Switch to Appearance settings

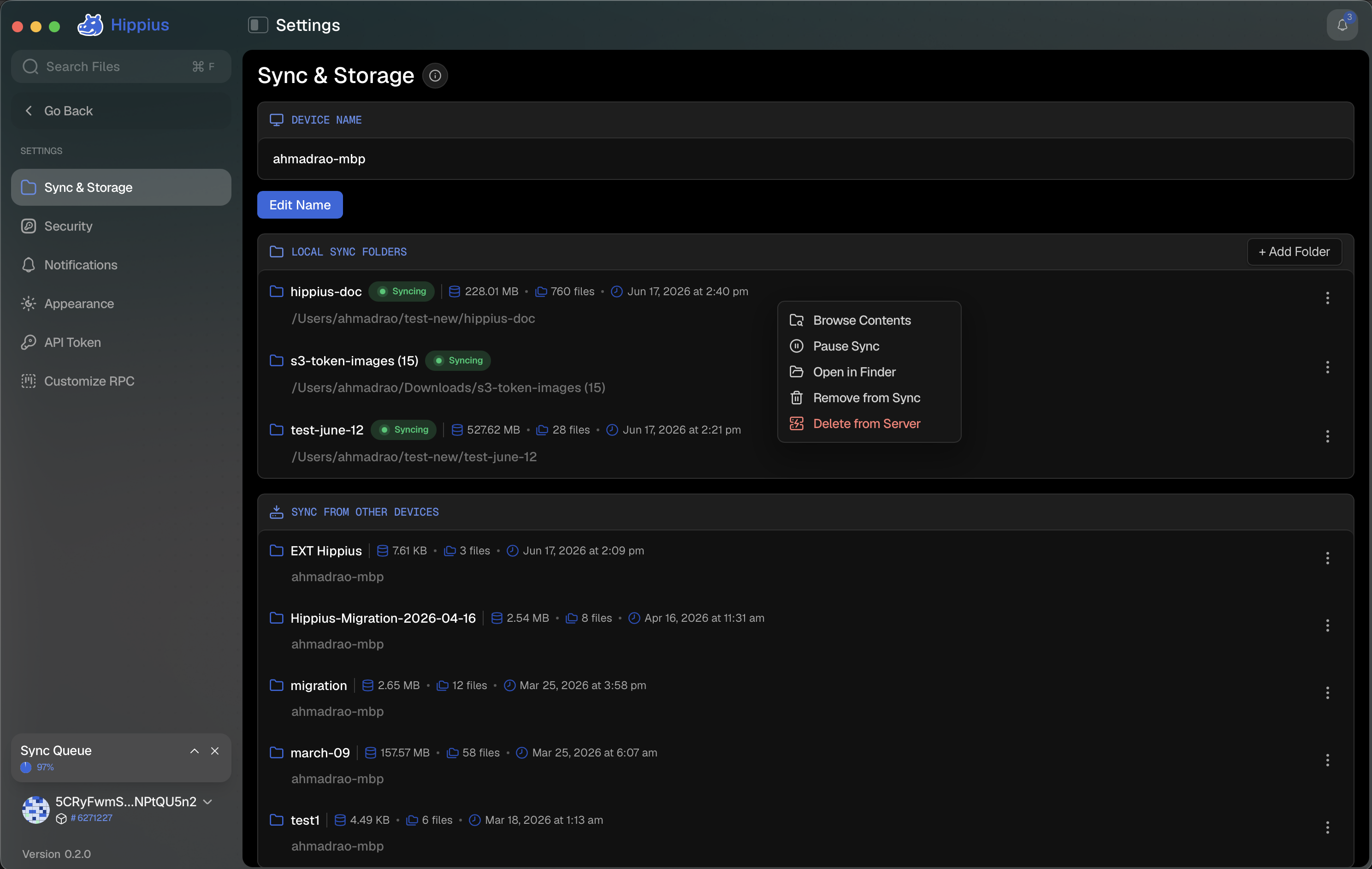tap(121, 304)
